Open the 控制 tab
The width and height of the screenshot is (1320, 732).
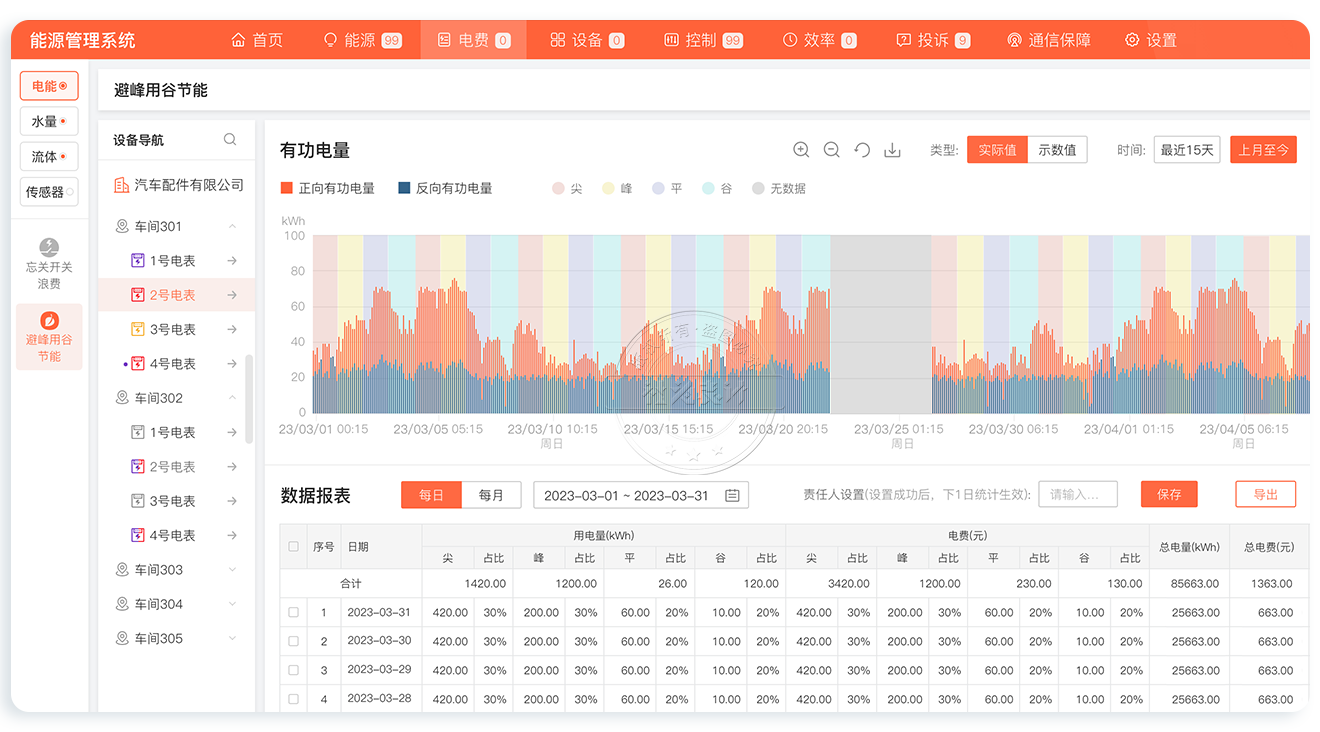click(703, 40)
